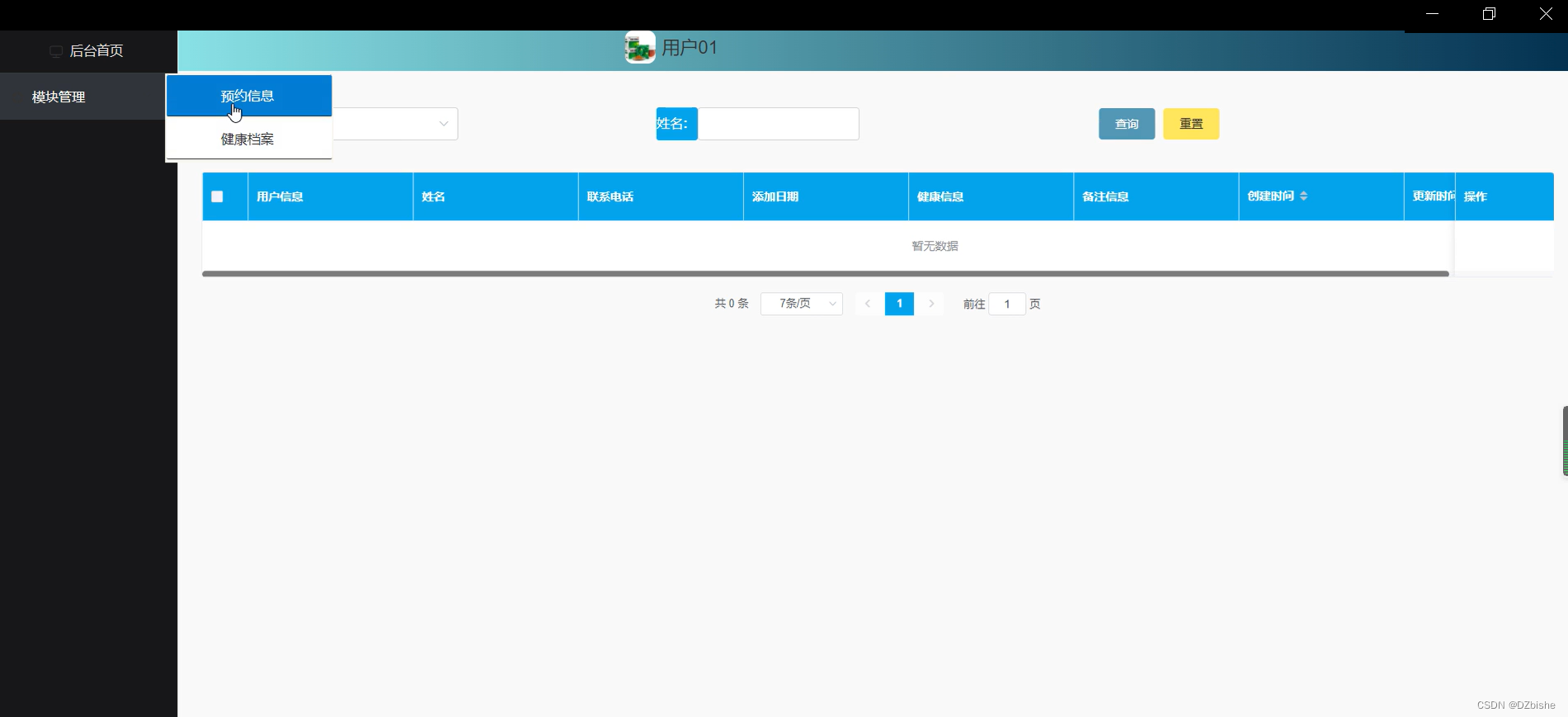Sort by the 创建时间 column arrows

1303,196
